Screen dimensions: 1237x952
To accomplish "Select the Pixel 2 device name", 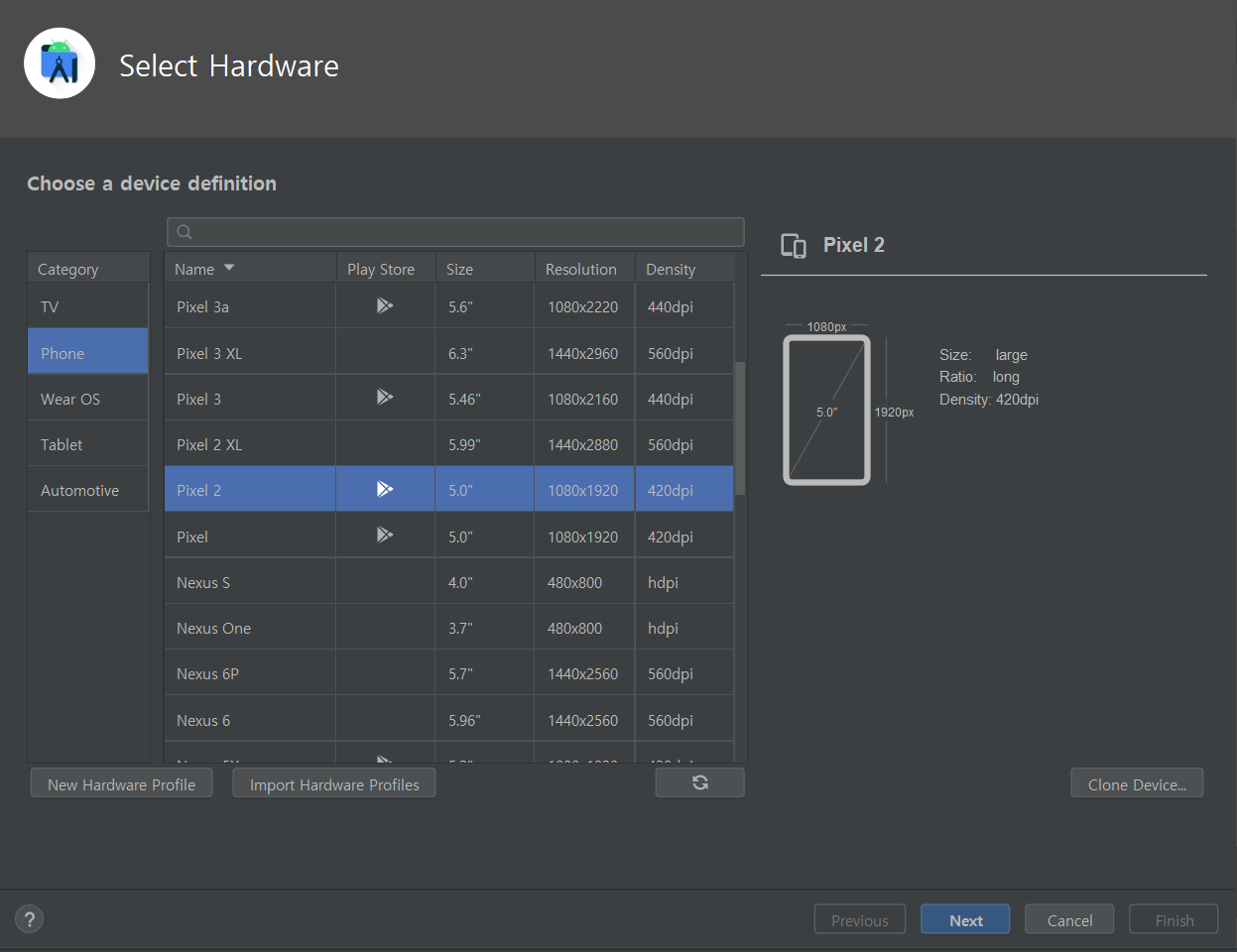I will click(x=198, y=490).
